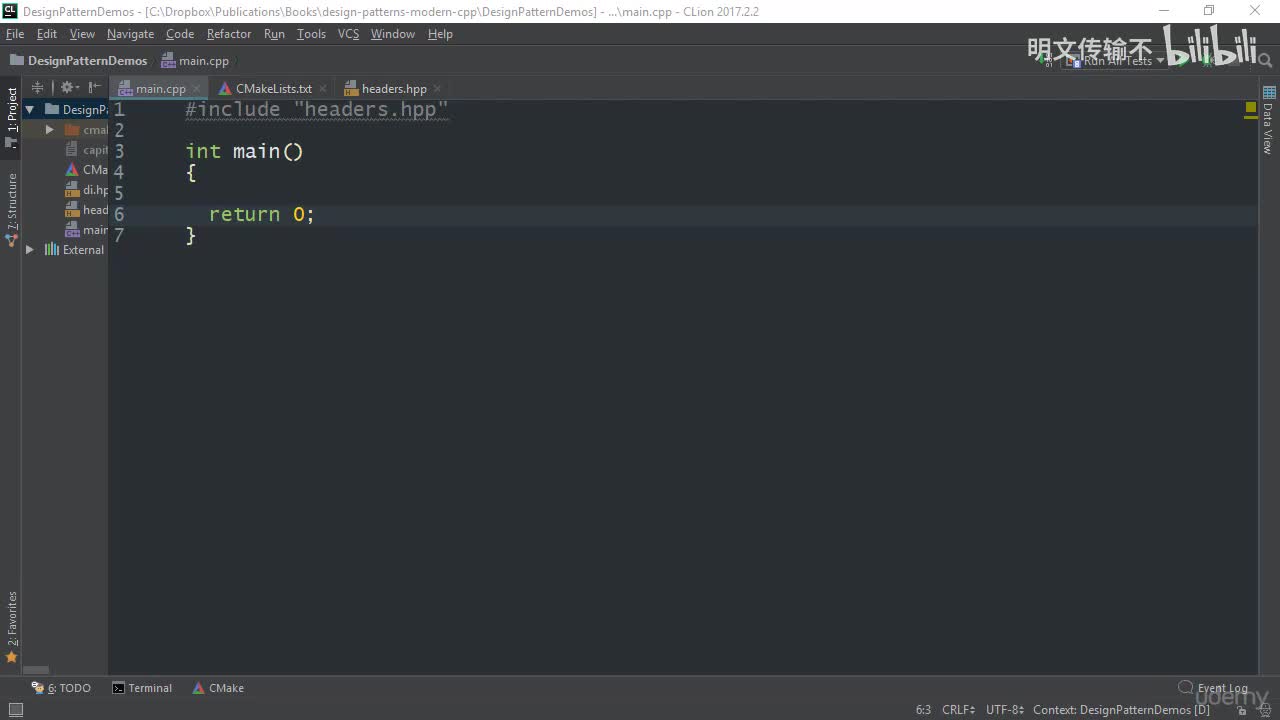
Task: Click the "int main()" code line
Action: (244, 151)
